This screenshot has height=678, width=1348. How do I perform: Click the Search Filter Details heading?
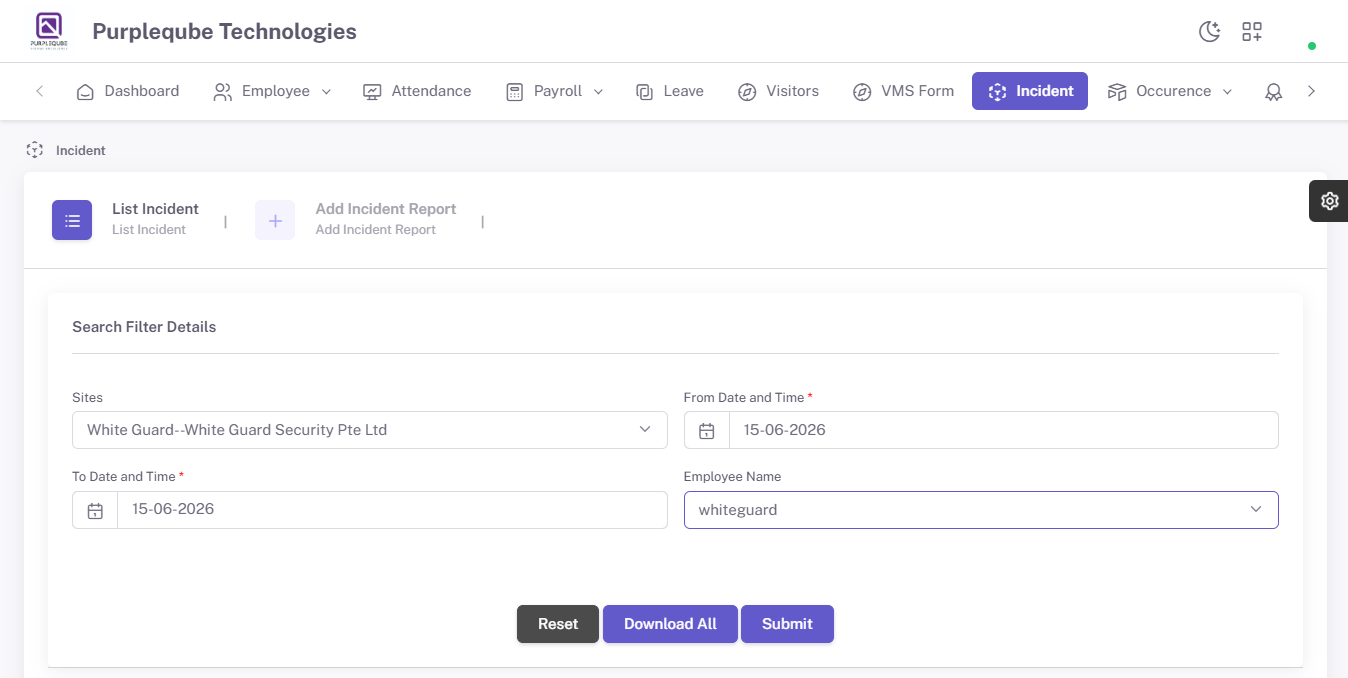coord(144,327)
